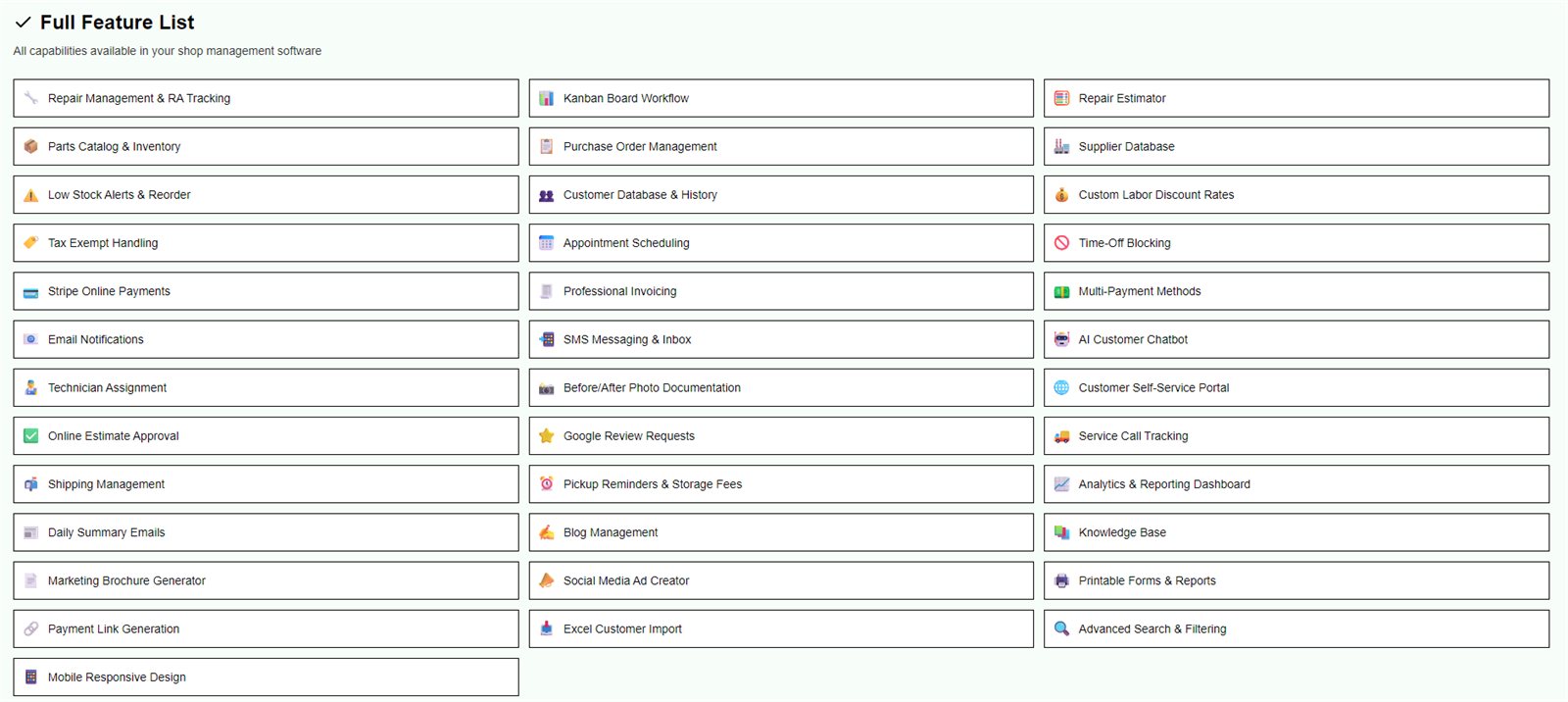
Task: Click the money bag icon for Labor Discount
Action: point(1061,195)
